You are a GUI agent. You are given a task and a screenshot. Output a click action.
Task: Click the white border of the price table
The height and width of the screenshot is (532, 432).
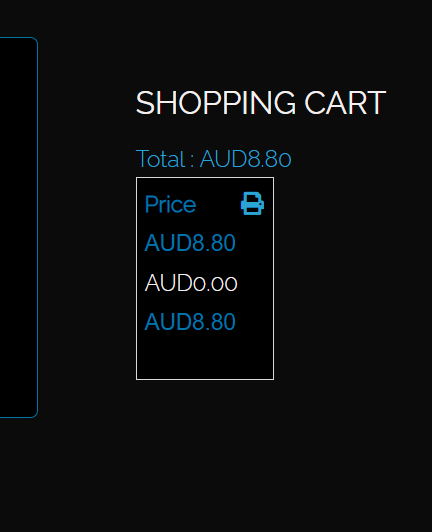136,278
